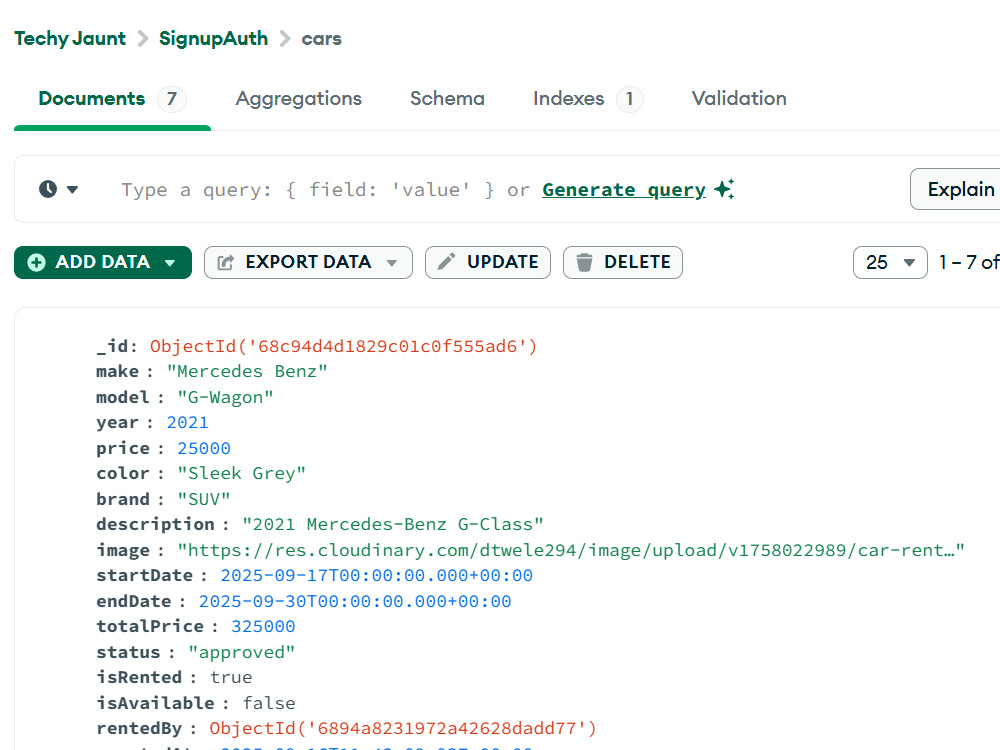This screenshot has height=750, width=1000.
Task: Click the Documents count badge 7
Action: tap(172, 99)
